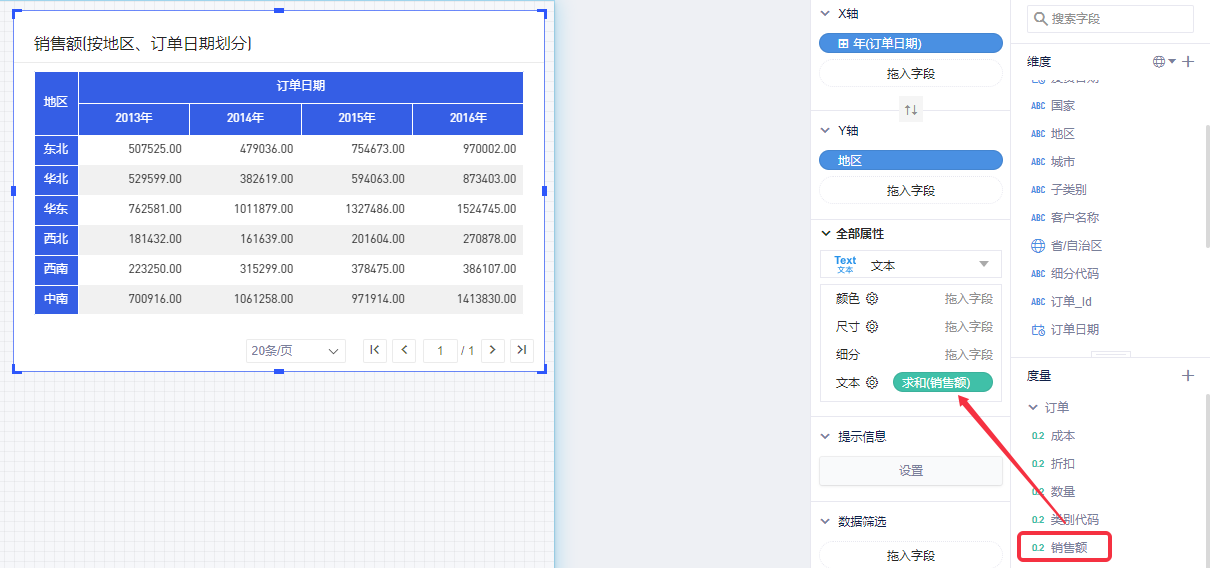Click the swap X and Y axes icon

(911, 110)
